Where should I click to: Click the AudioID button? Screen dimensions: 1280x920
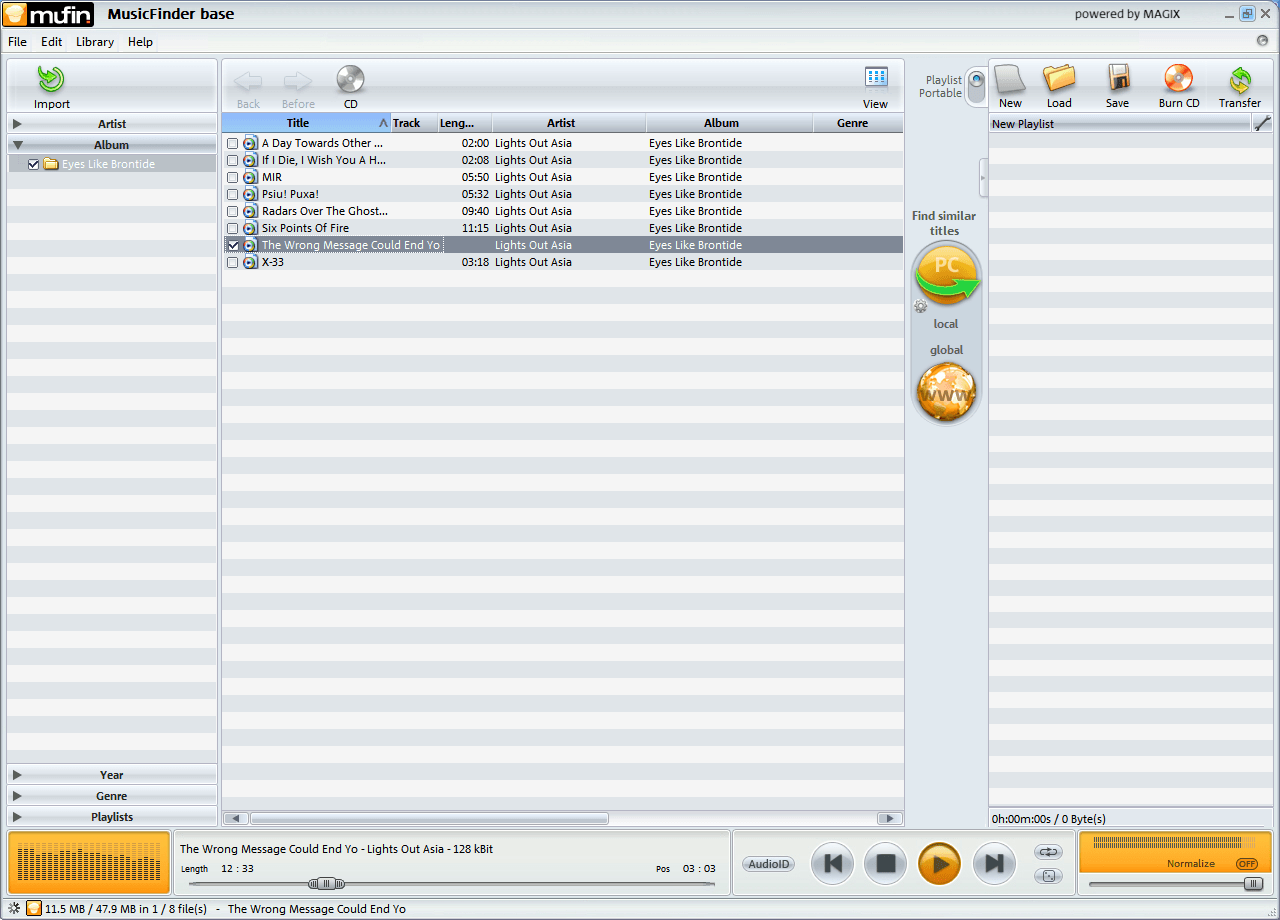coord(769,864)
